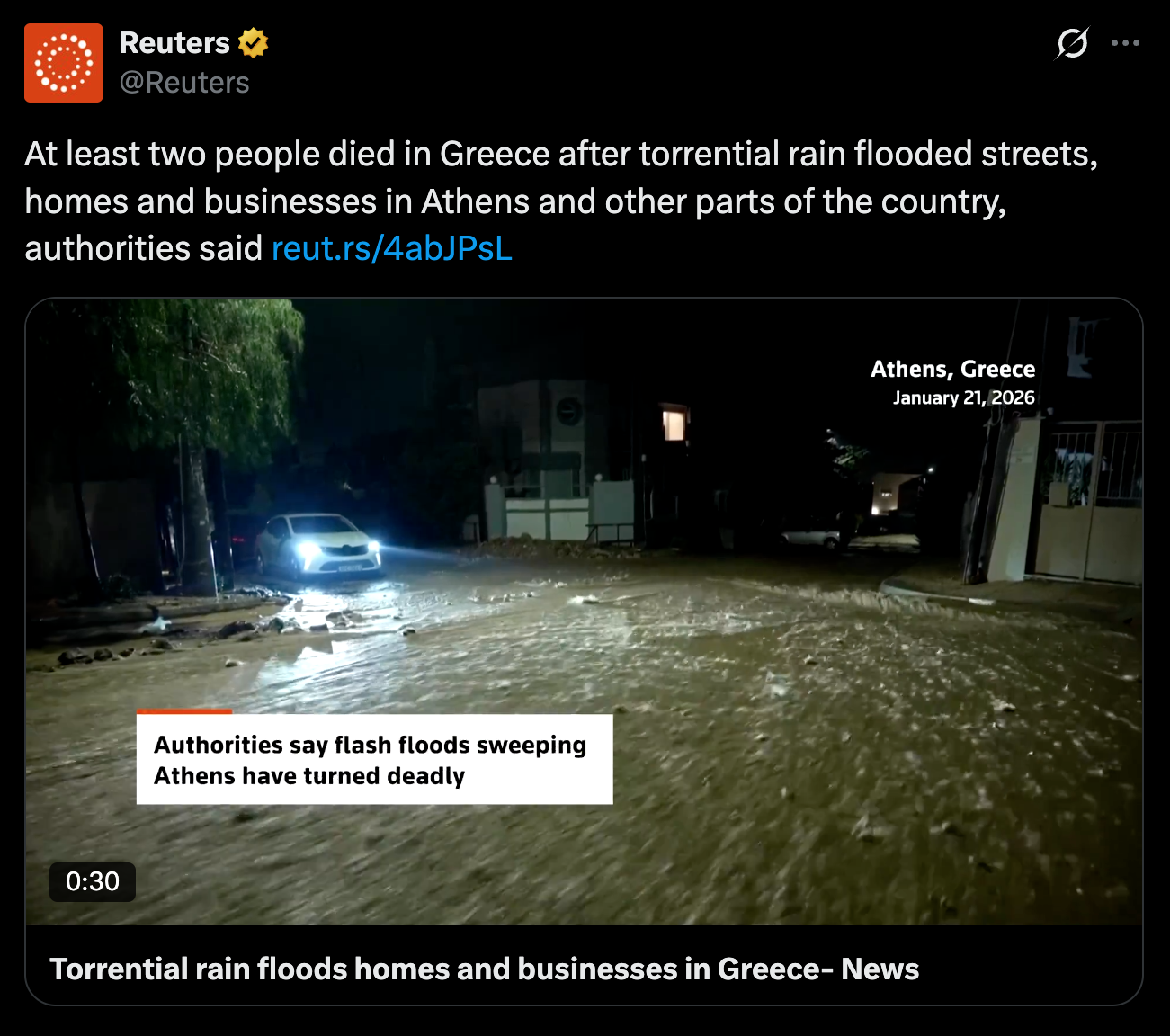Play the flooded street video
This screenshot has width=1170, height=1036.
pyautogui.click(x=585, y=612)
